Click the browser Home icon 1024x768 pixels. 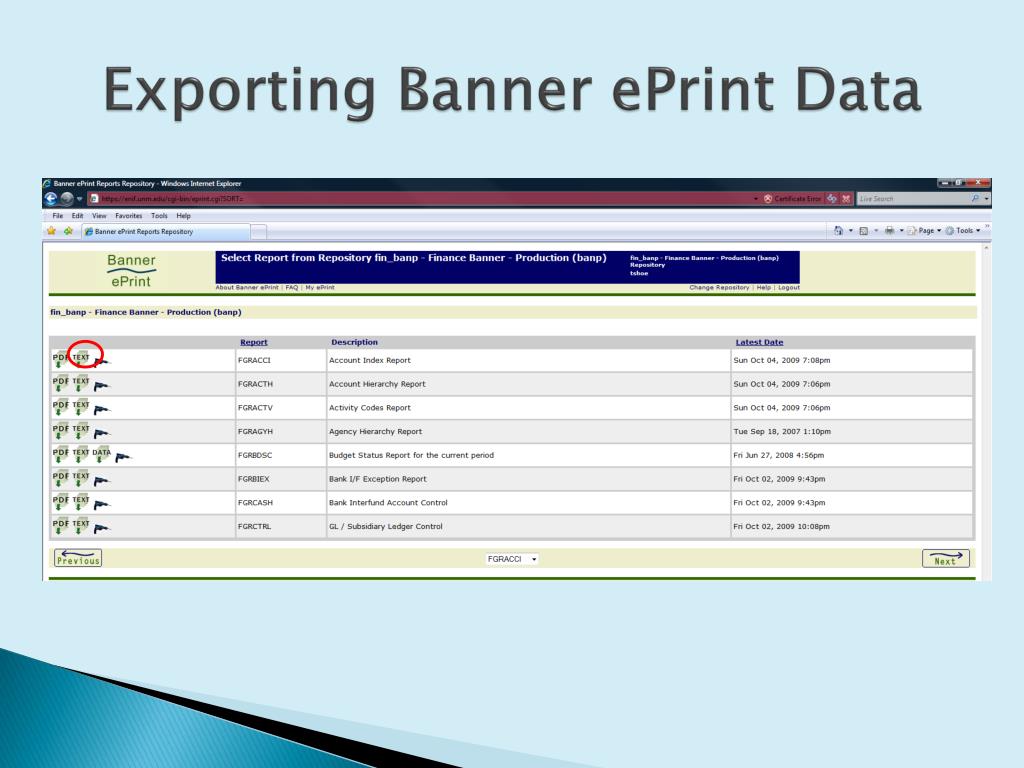839,231
